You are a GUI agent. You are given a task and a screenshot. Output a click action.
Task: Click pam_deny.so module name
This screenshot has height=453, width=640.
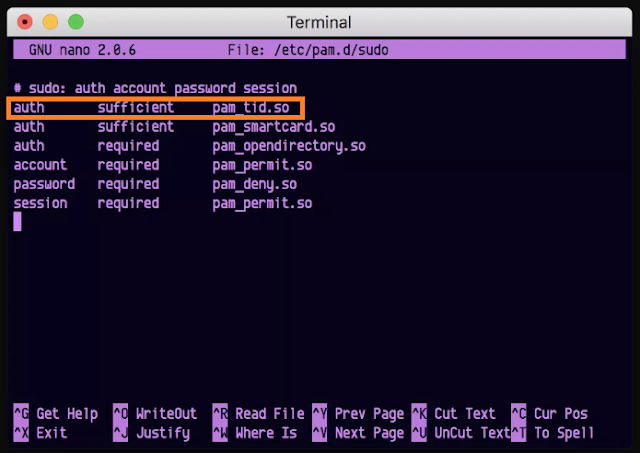click(254, 184)
